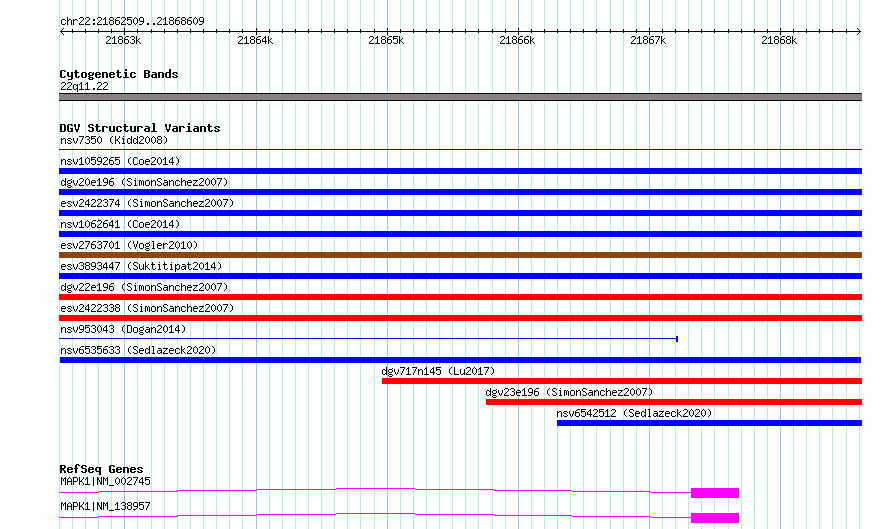The width and height of the screenshot is (890, 529).
Task: Select the red dgv717n145 variant bar
Action: pos(622,381)
